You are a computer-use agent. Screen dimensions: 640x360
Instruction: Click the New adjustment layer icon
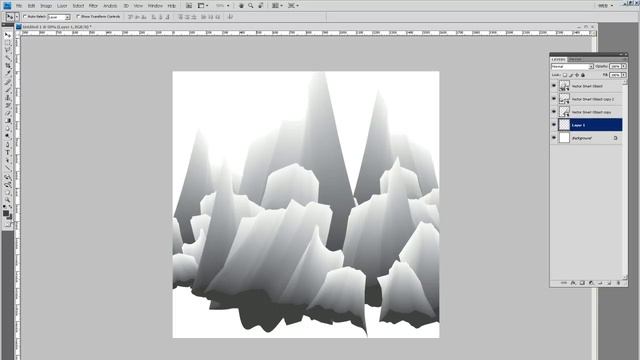(591, 283)
